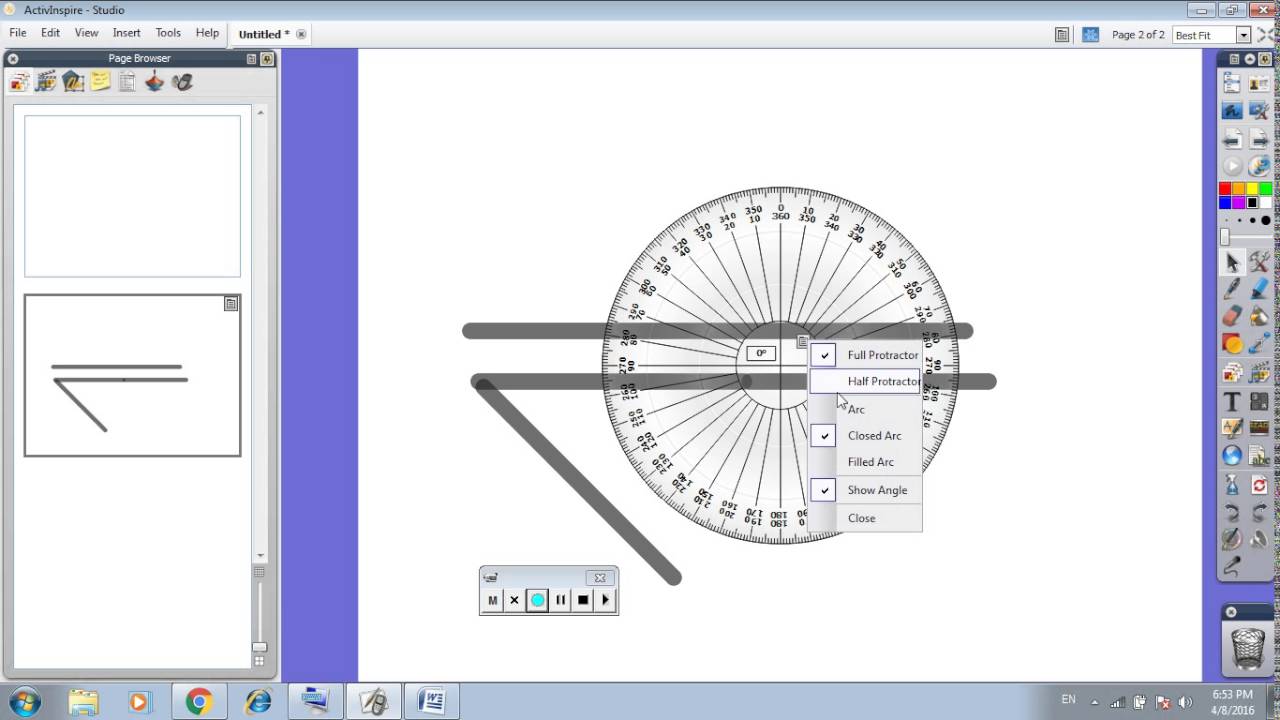Screen dimensions: 1280x720
Task: Click the Redo arrow
Action: click(1259, 512)
